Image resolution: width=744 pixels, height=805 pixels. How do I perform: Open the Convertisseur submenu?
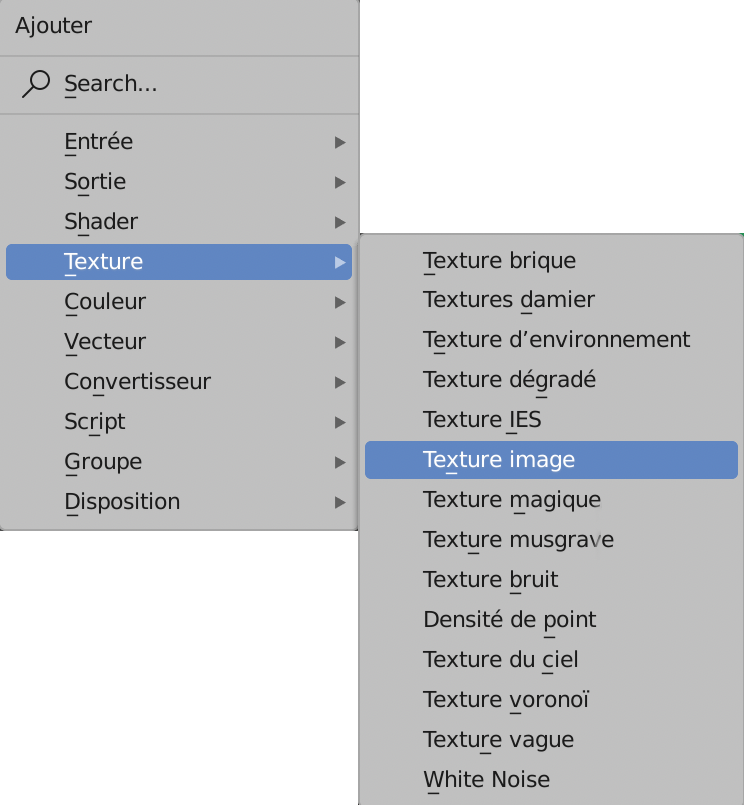[x=137, y=382]
